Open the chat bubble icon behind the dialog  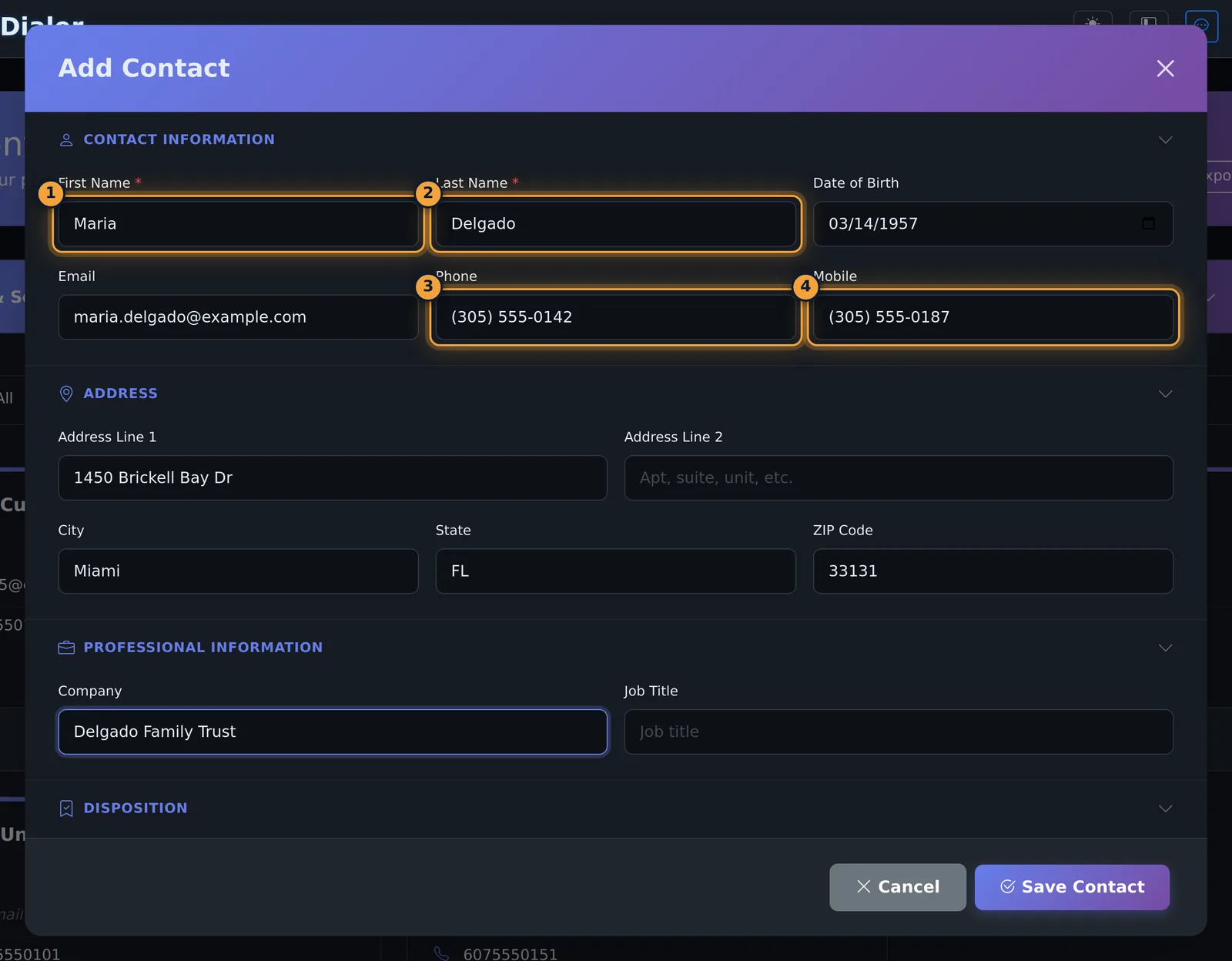coord(1201,25)
